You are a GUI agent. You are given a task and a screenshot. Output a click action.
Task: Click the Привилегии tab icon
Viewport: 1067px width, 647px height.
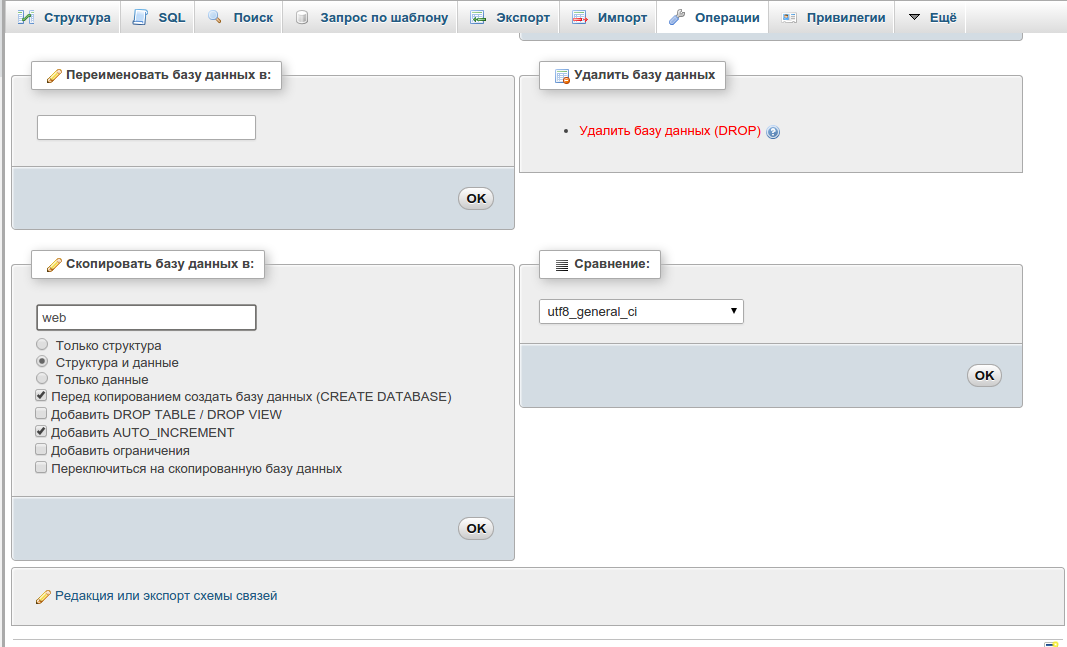(789, 17)
